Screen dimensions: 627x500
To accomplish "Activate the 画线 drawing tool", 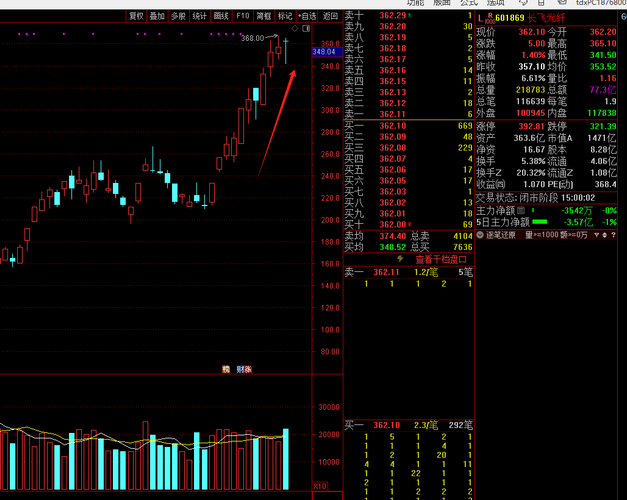I will [x=221, y=16].
